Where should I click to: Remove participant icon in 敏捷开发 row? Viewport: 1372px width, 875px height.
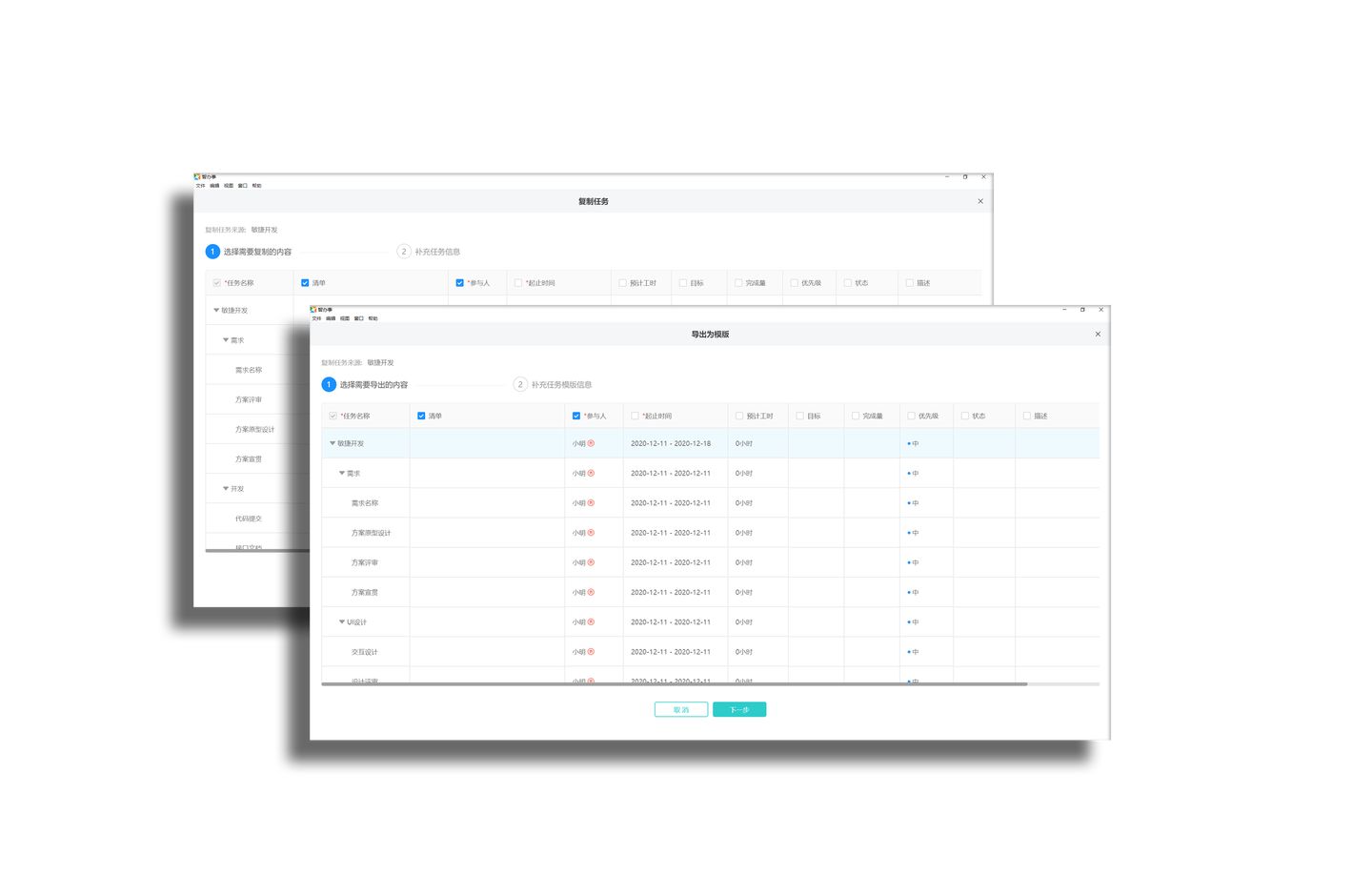click(591, 443)
